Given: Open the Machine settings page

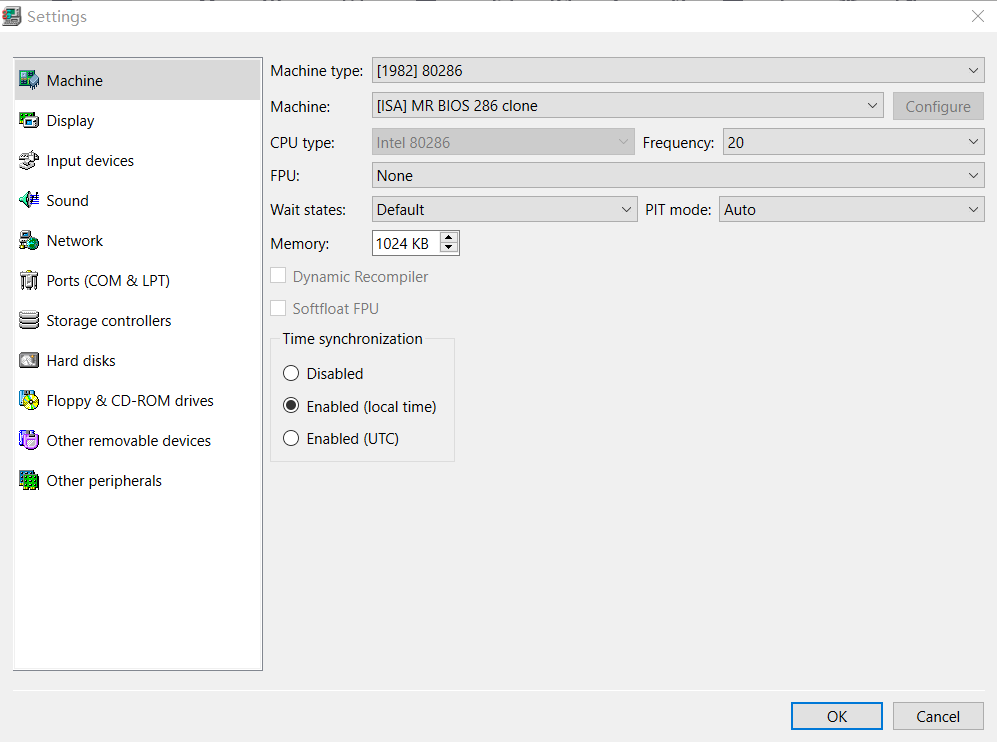Looking at the screenshot, I should [x=137, y=80].
